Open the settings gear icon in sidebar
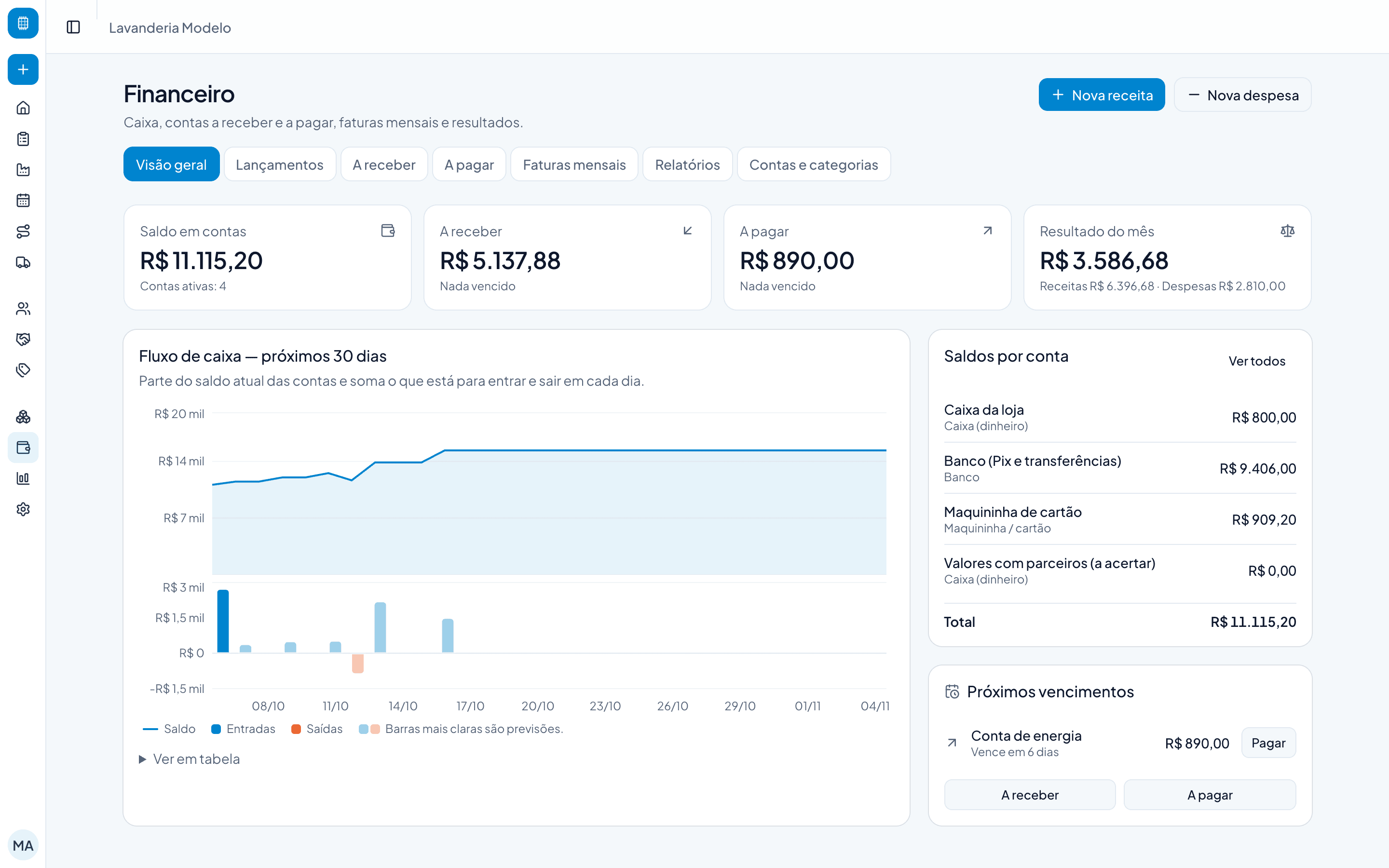This screenshot has height=868, width=1389. coord(23,509)
